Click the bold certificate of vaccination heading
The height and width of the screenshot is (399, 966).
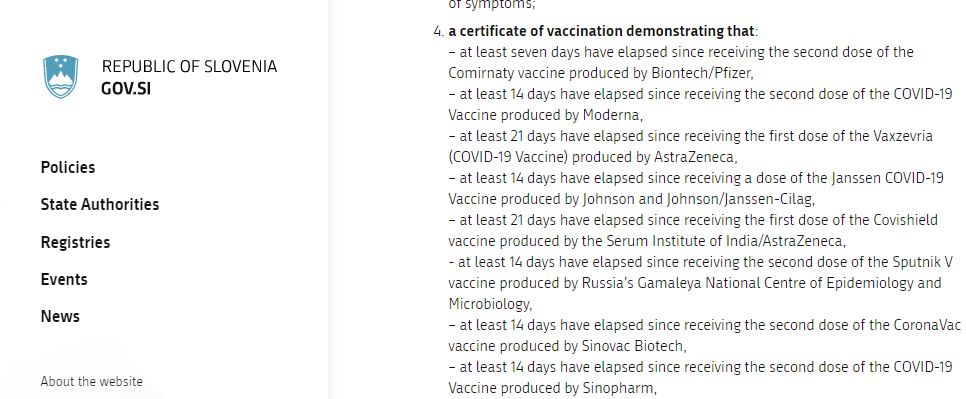[x=601, y=31]
